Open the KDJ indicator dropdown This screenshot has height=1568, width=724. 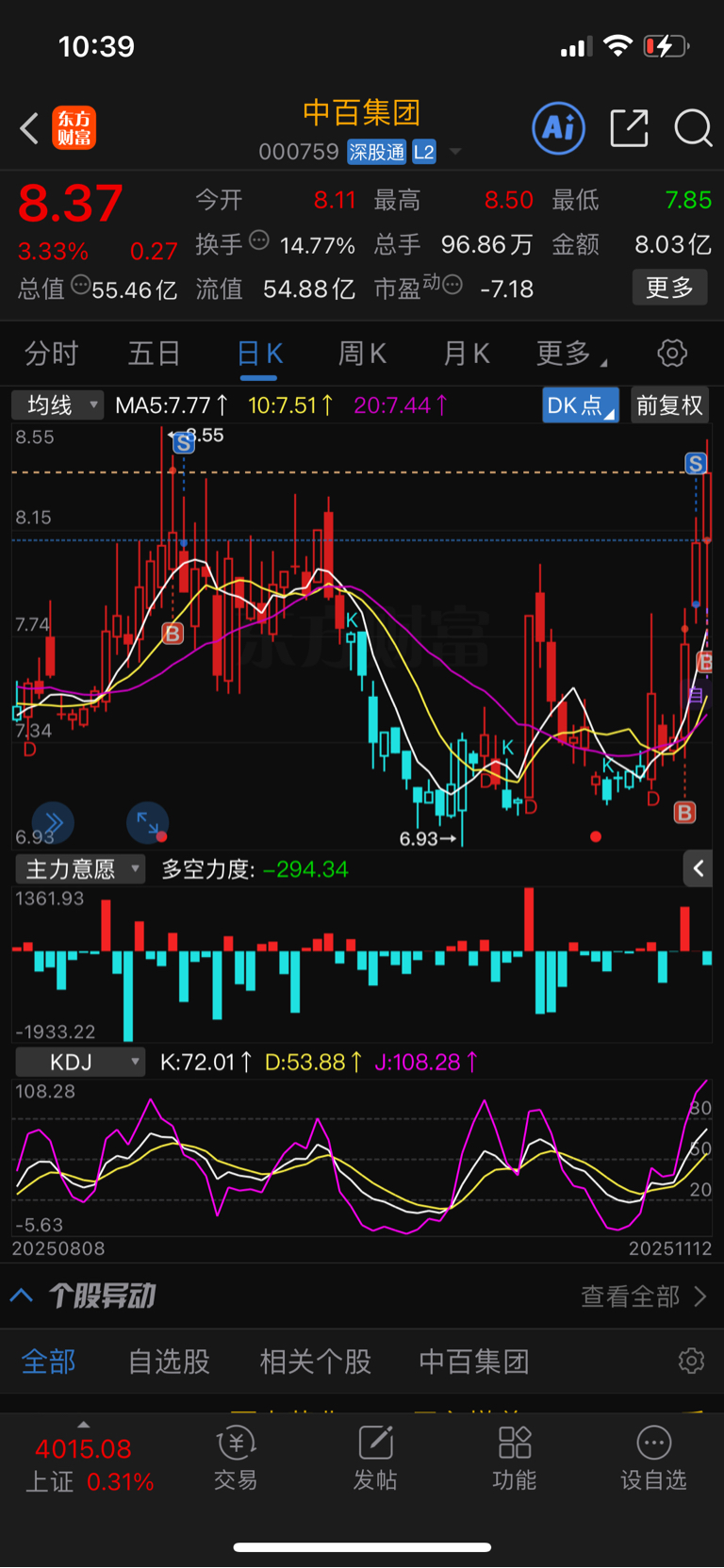tap(80, 1062)
